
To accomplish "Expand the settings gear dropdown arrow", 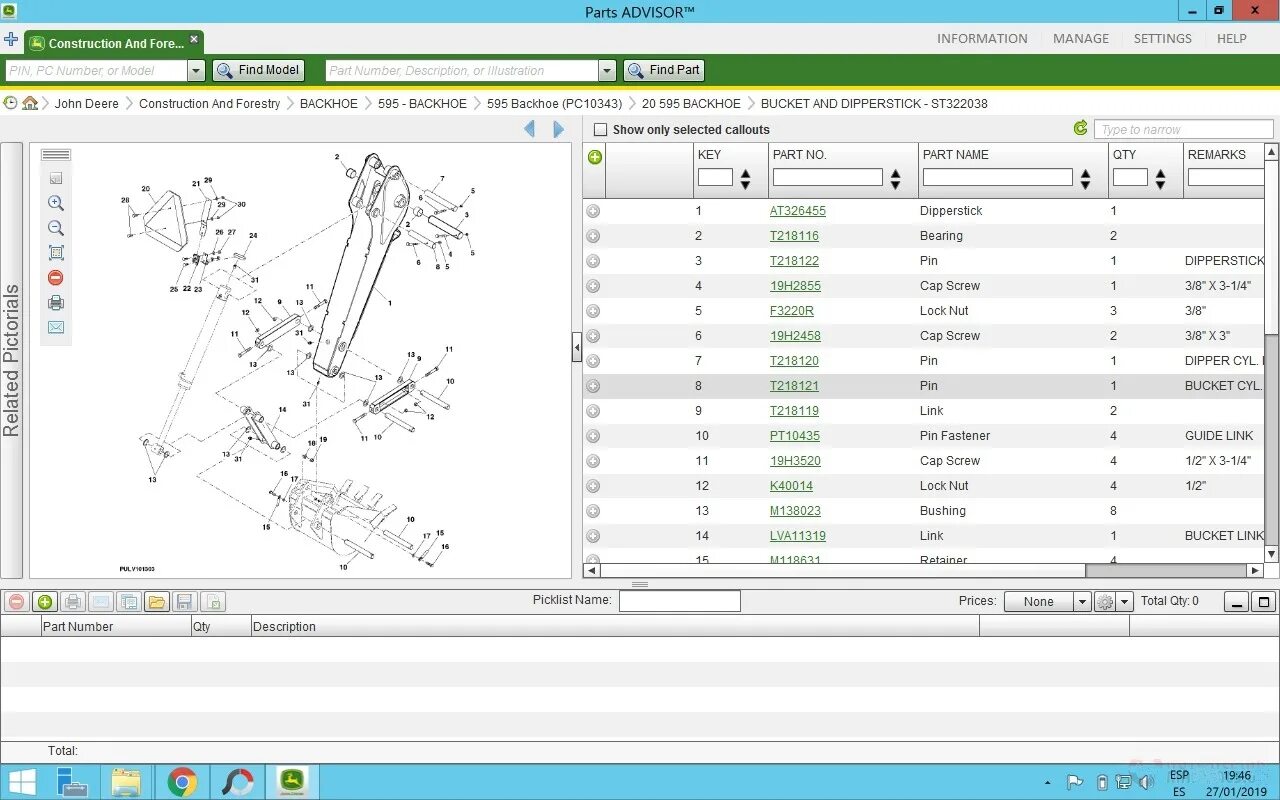I will (x=1125, y=602).
